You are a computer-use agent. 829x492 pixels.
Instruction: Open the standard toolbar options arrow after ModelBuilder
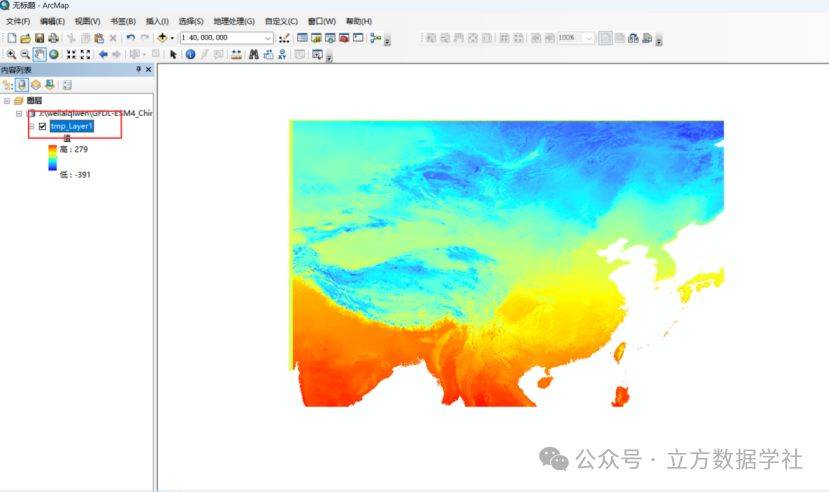tap(387, 41)
